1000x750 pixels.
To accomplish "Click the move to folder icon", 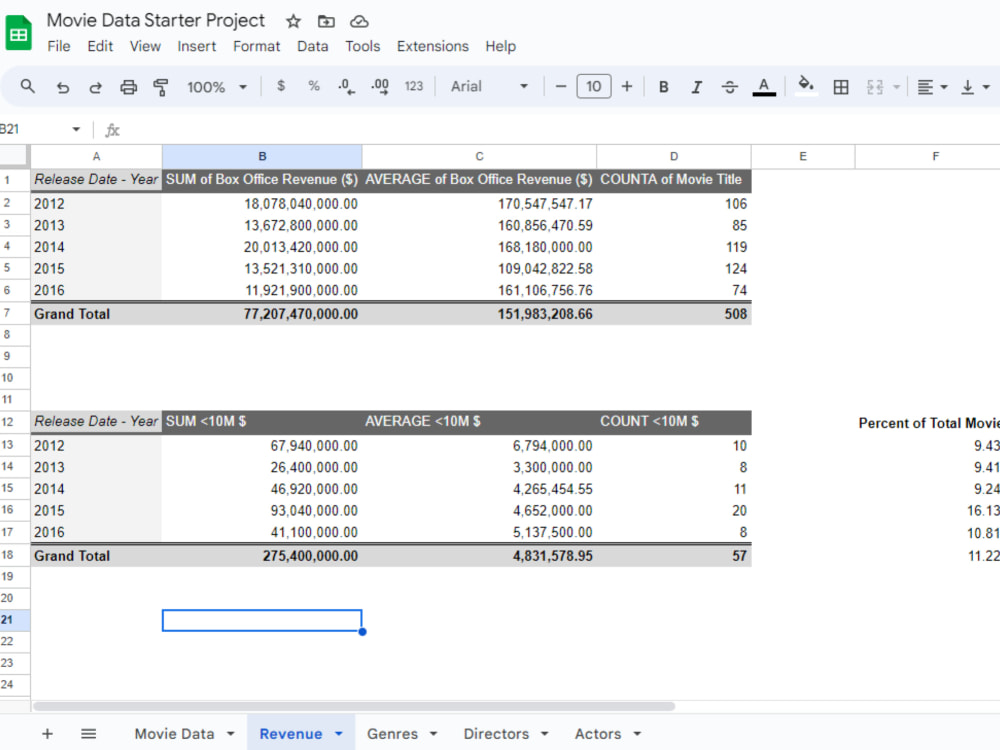I will (x=326, y=21).
